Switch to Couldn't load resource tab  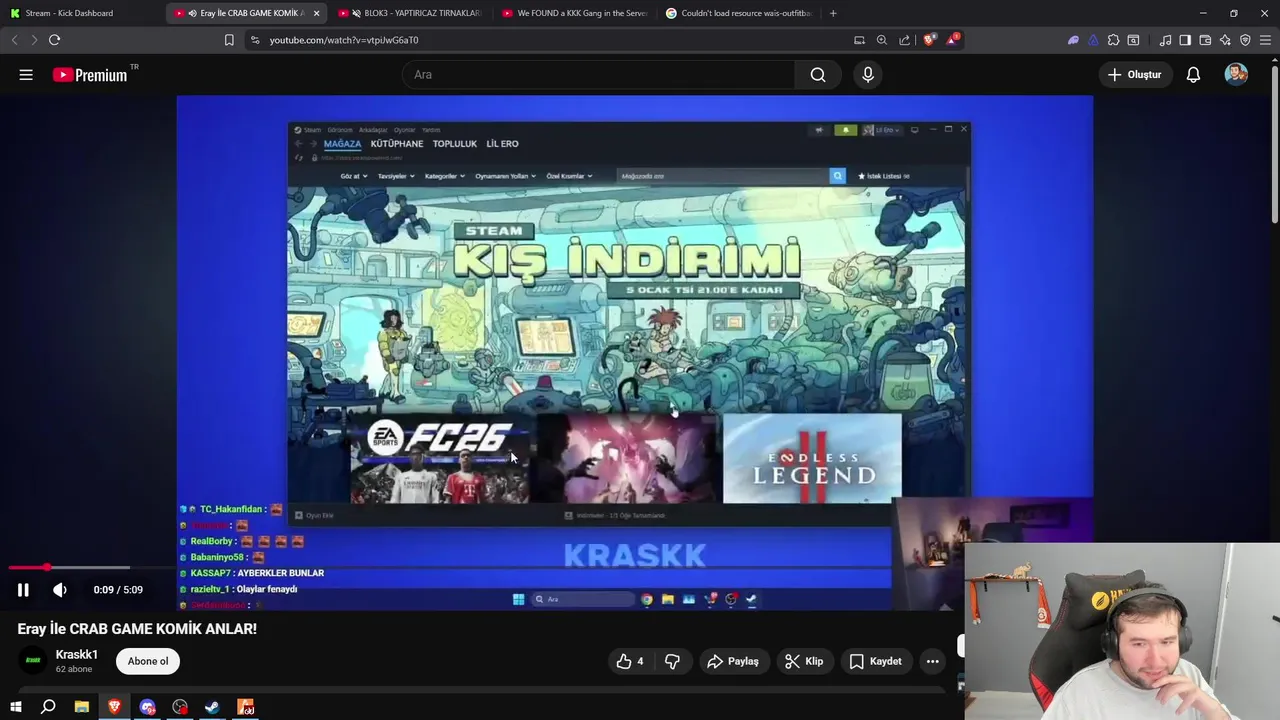coord(738,13)
